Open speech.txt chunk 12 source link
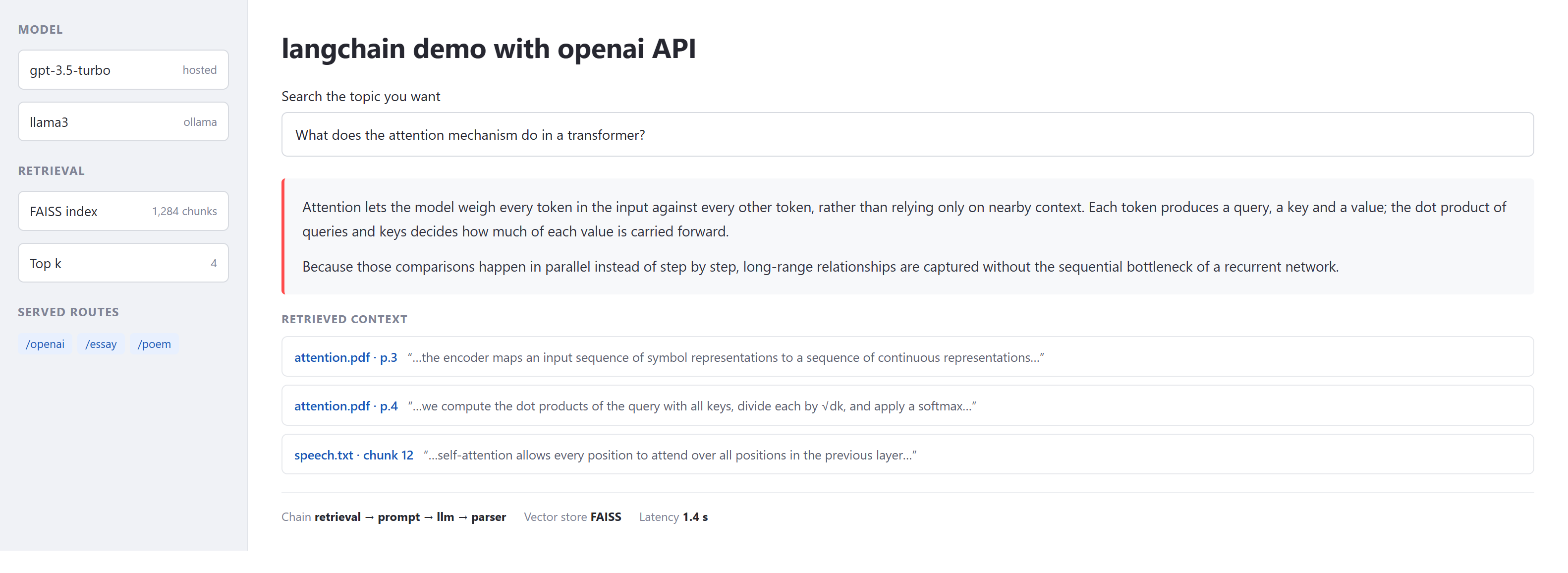This screenshot has width=1568, height=573. (354, 456)
